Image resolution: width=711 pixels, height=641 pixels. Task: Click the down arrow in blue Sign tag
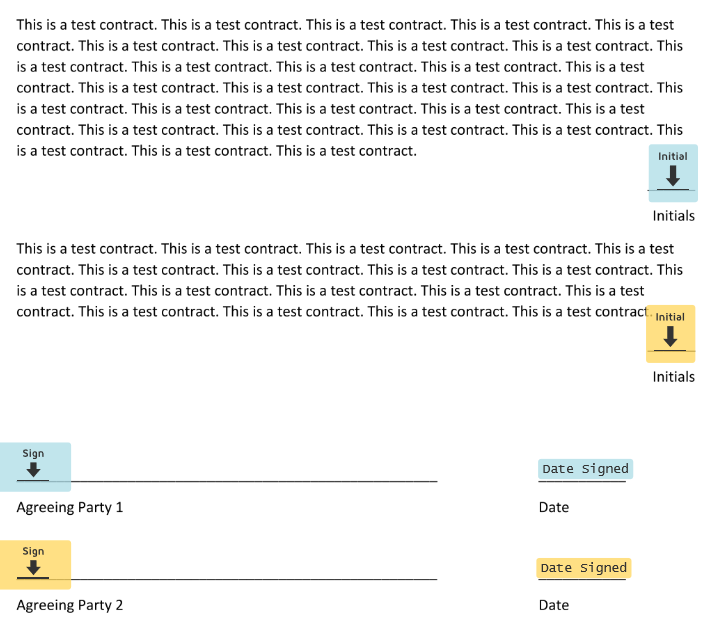pyautogui.click(x=33, y=469)
